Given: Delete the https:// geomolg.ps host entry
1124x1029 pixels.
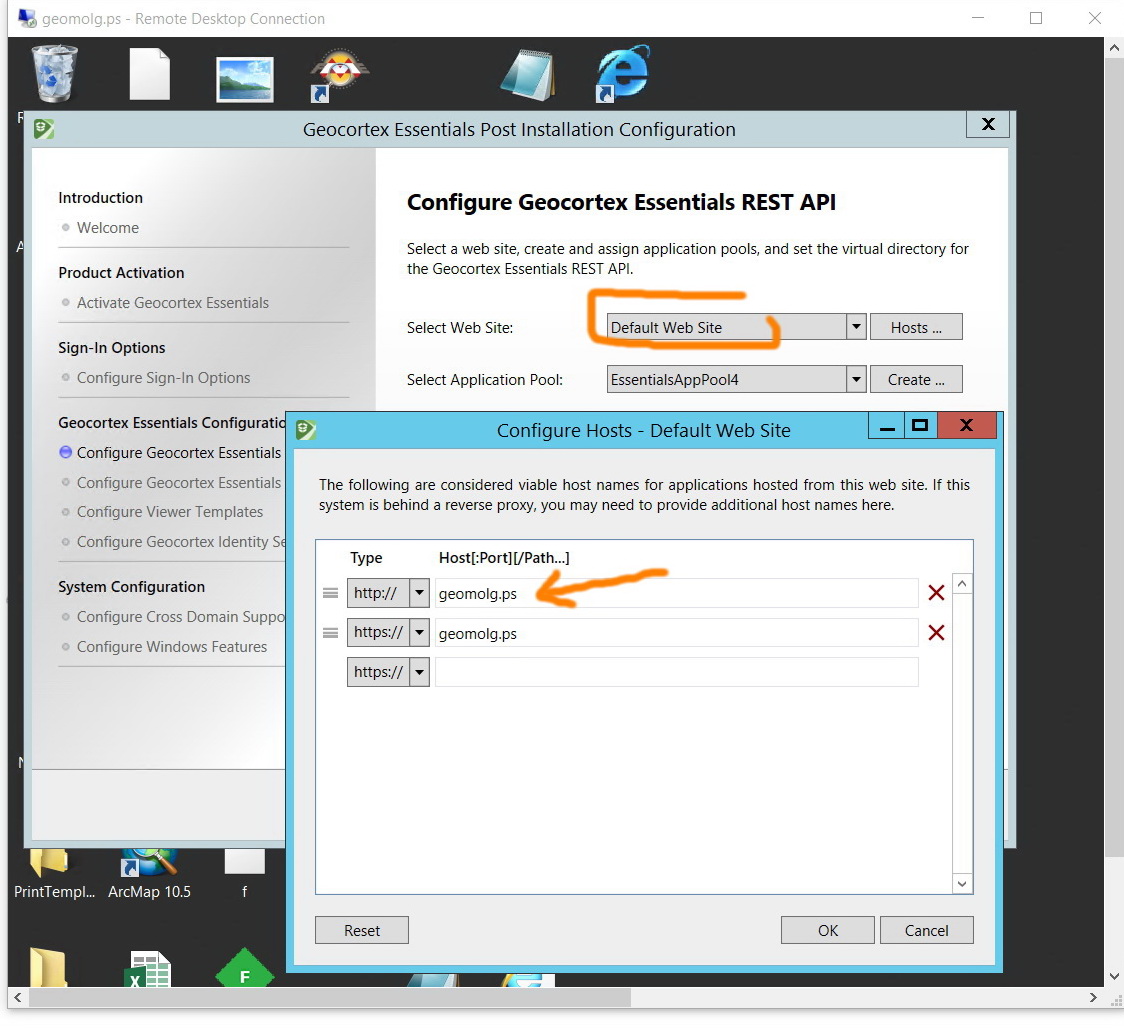Looking at the screenshot, I should click(x=936, y=632).
